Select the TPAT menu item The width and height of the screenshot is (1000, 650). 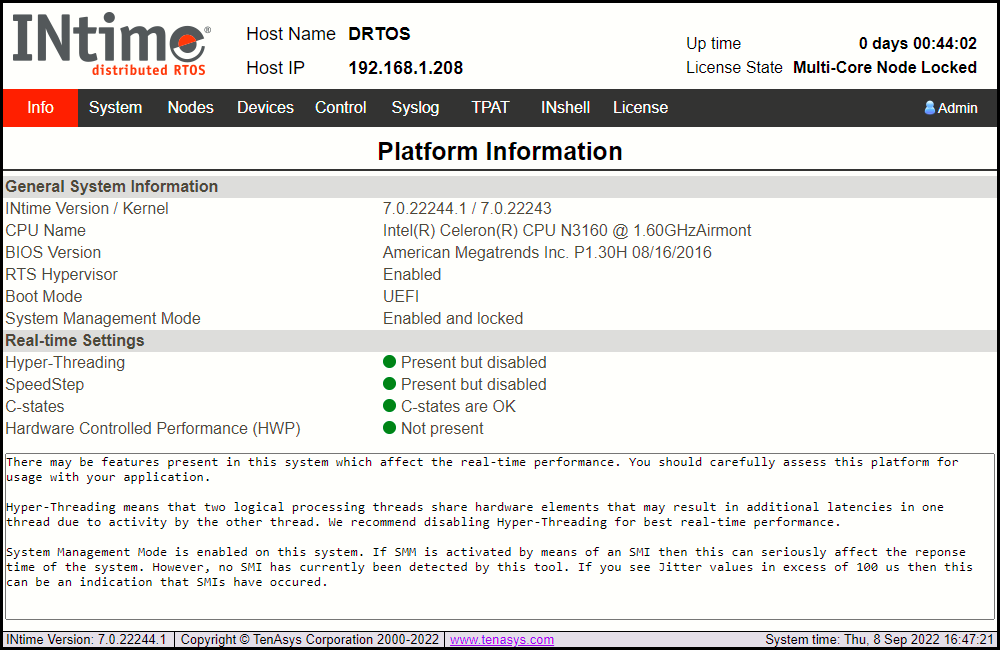point(490,108)
